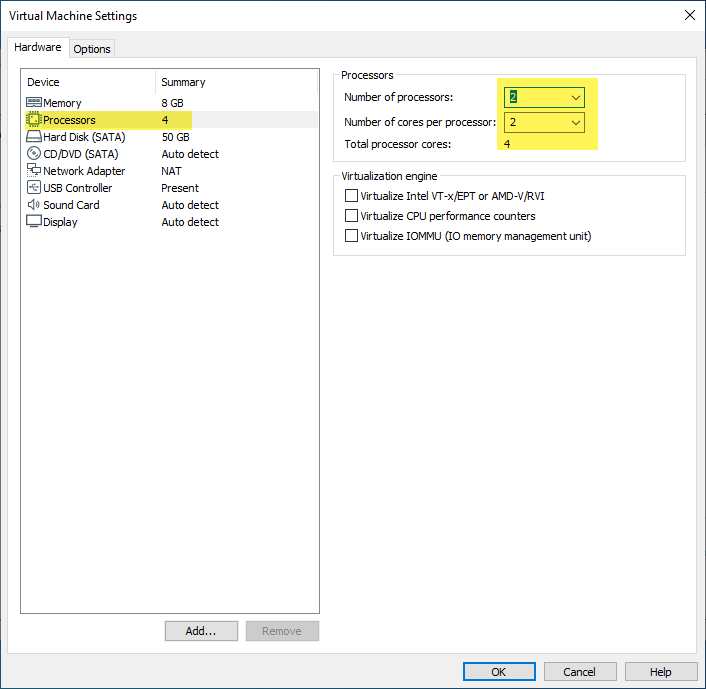Click the Sound Card speaker icon

point(33,205)
